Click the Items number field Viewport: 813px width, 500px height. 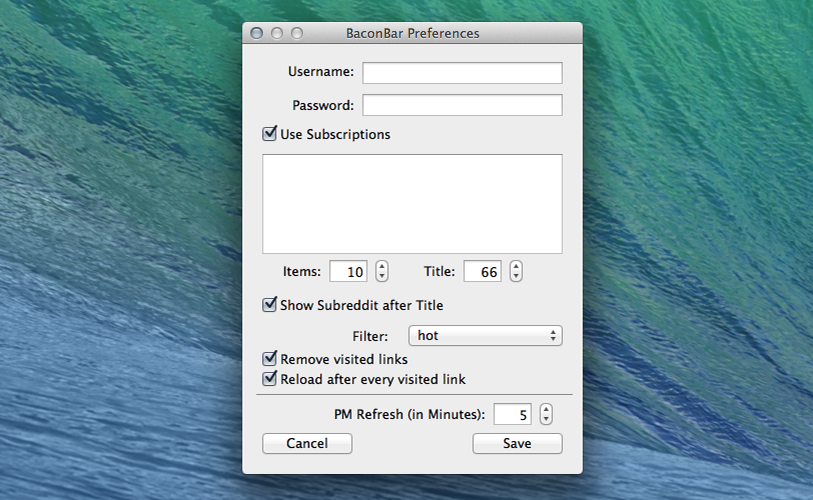(349, 272)
